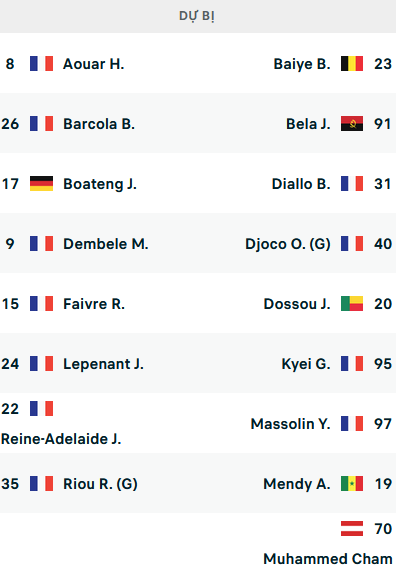Click Faivre R. player name
The width and height of the screenshot is (396, 571).
[x=94, y=304]
